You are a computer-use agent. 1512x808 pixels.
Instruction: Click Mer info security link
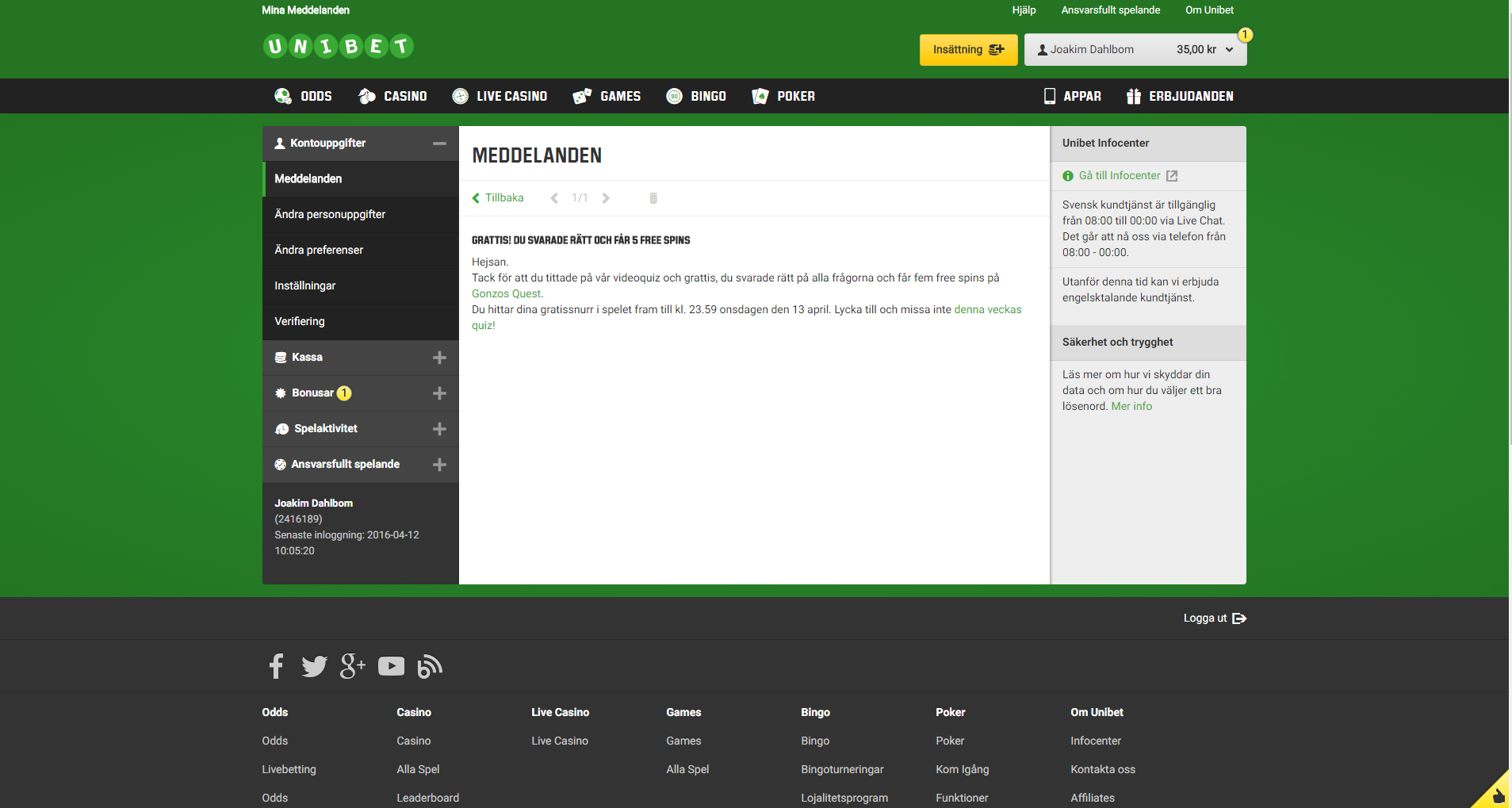coord(1131,406)
